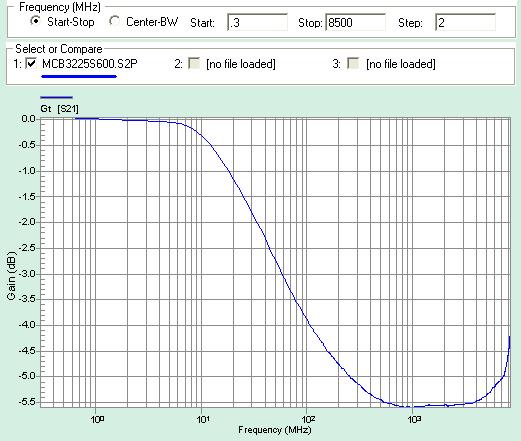
Task: Click the 10³ tick label on frequency axis
Action: click(413, 419)
